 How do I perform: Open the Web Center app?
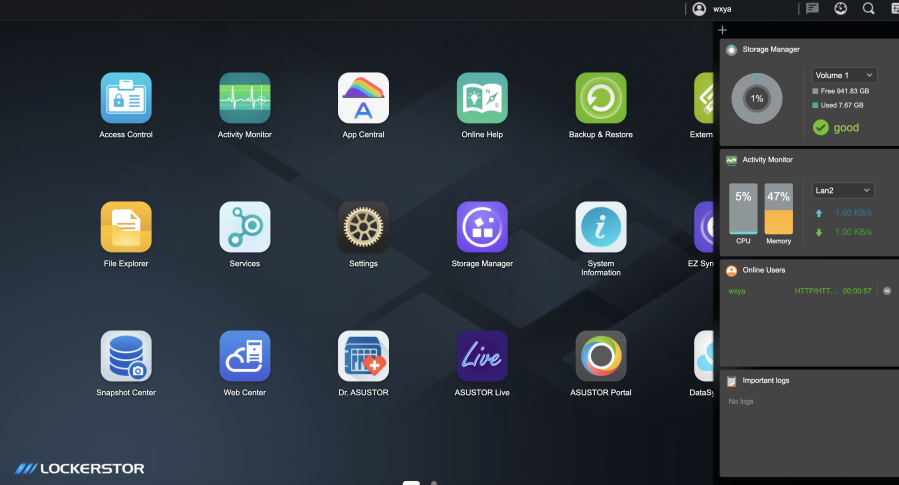tap(245, 356)
